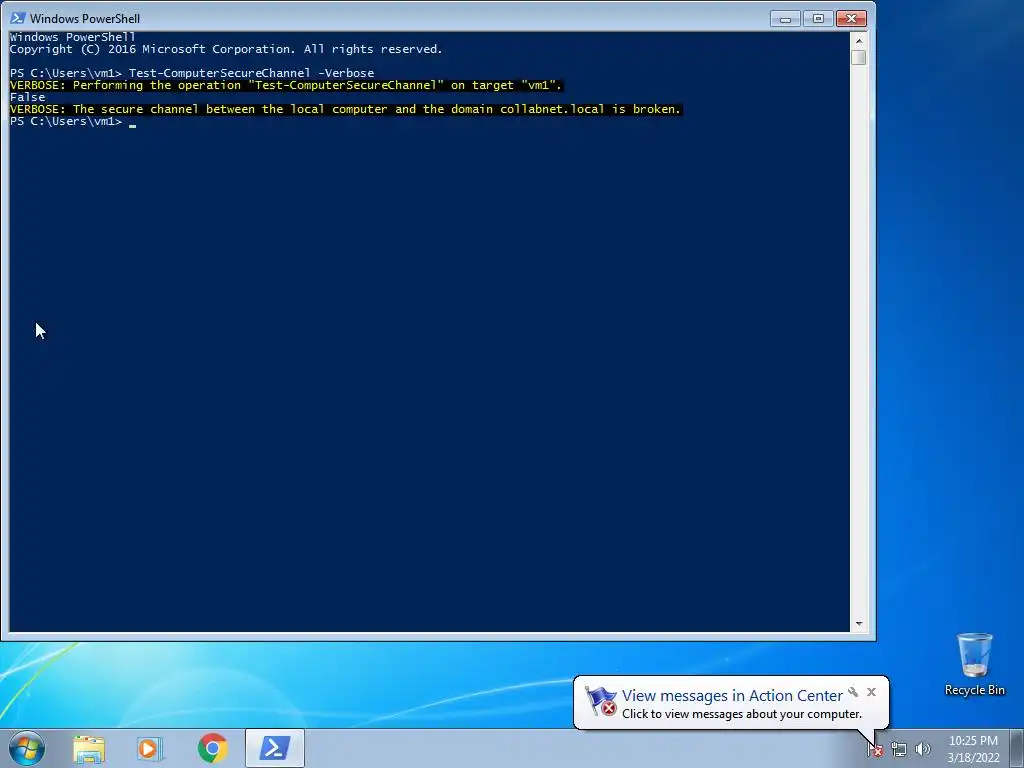Click the PowerShell title bar icon
Screen dimensions: 1024x768
(x=18, y=18)
